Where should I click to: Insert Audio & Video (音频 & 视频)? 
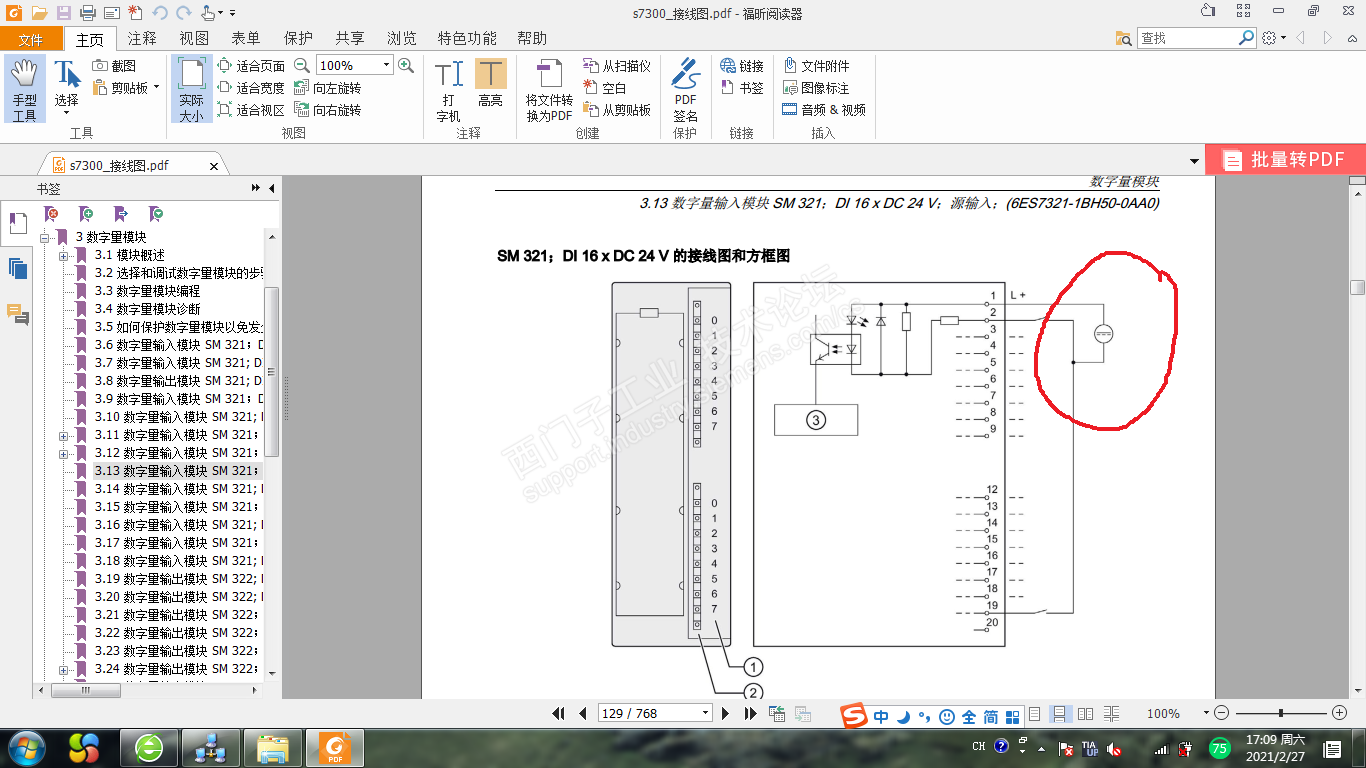(x=824, y=110)
